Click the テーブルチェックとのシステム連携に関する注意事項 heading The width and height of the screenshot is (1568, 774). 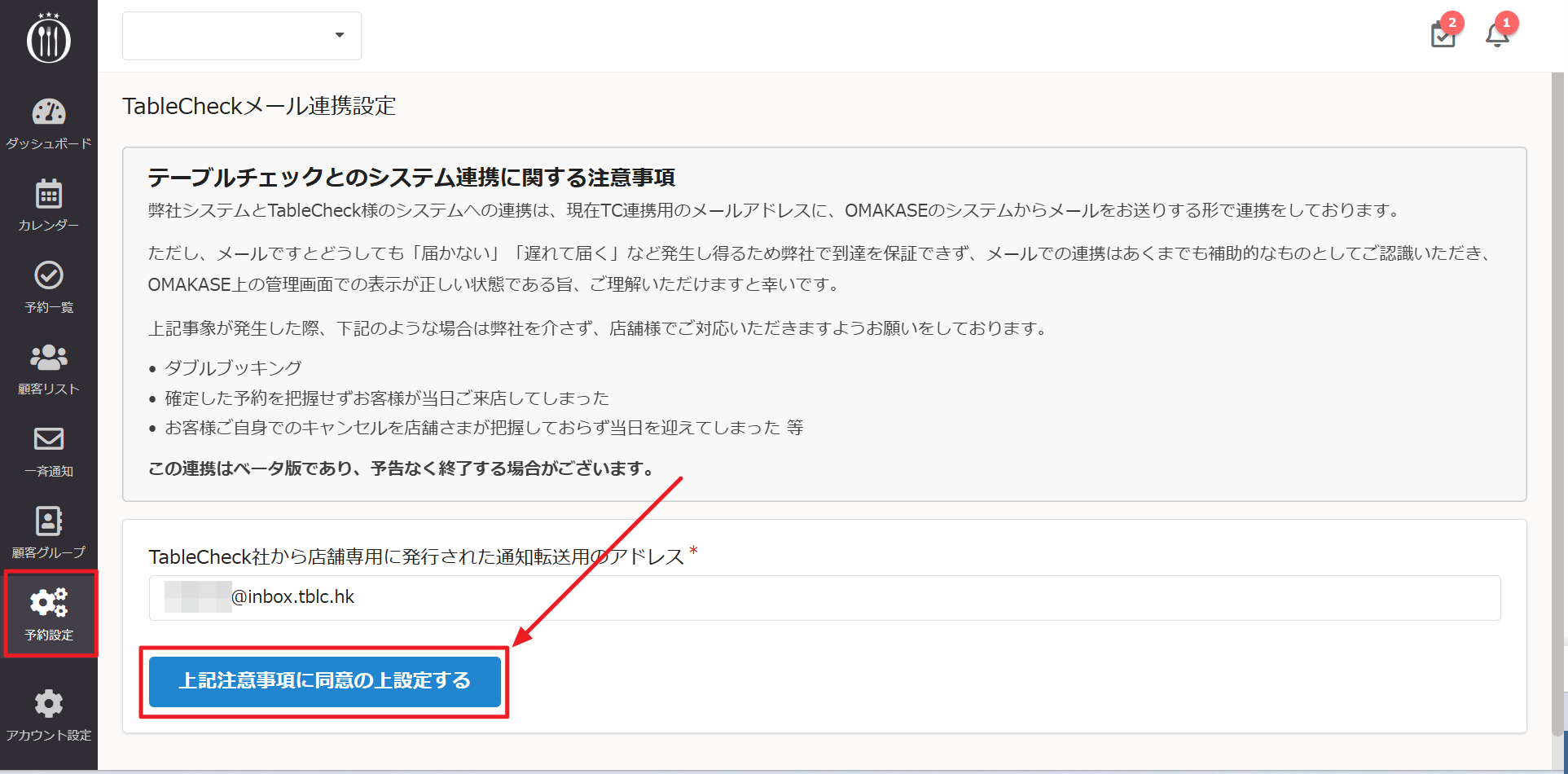[x=411, y=178]
